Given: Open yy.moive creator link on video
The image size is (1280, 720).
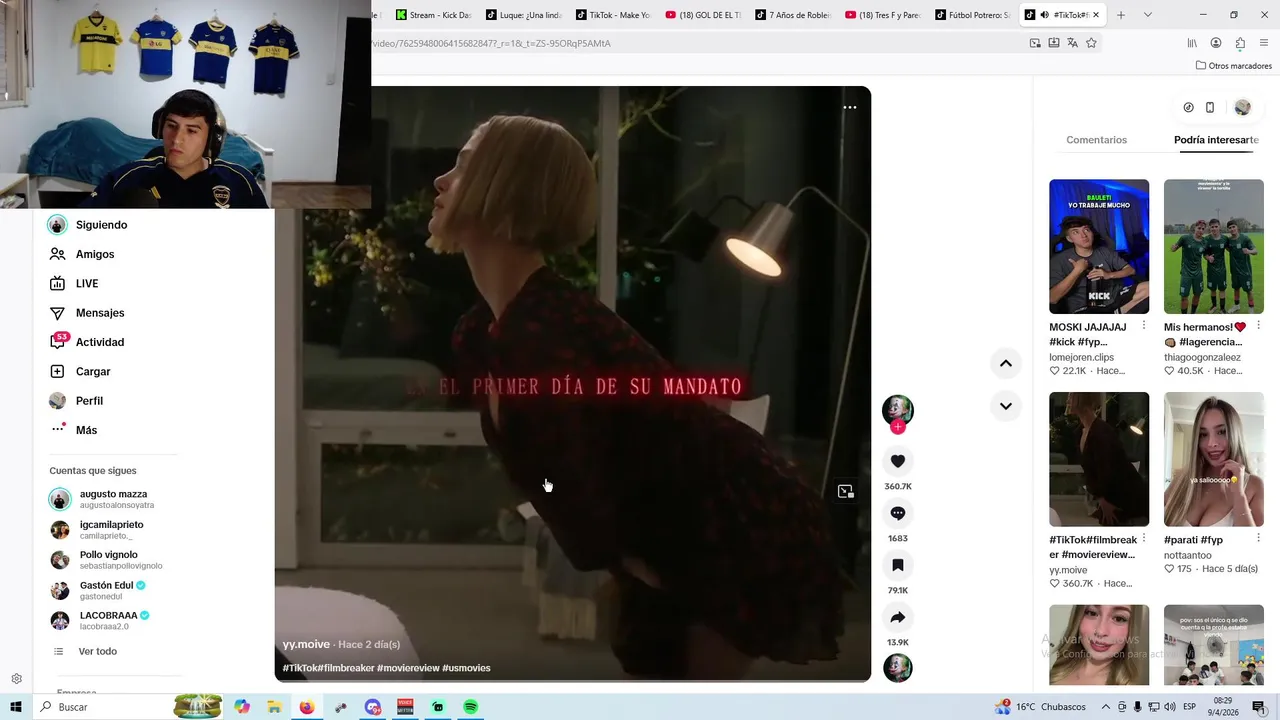Looking at the screenshot, I should coord(306,644).
